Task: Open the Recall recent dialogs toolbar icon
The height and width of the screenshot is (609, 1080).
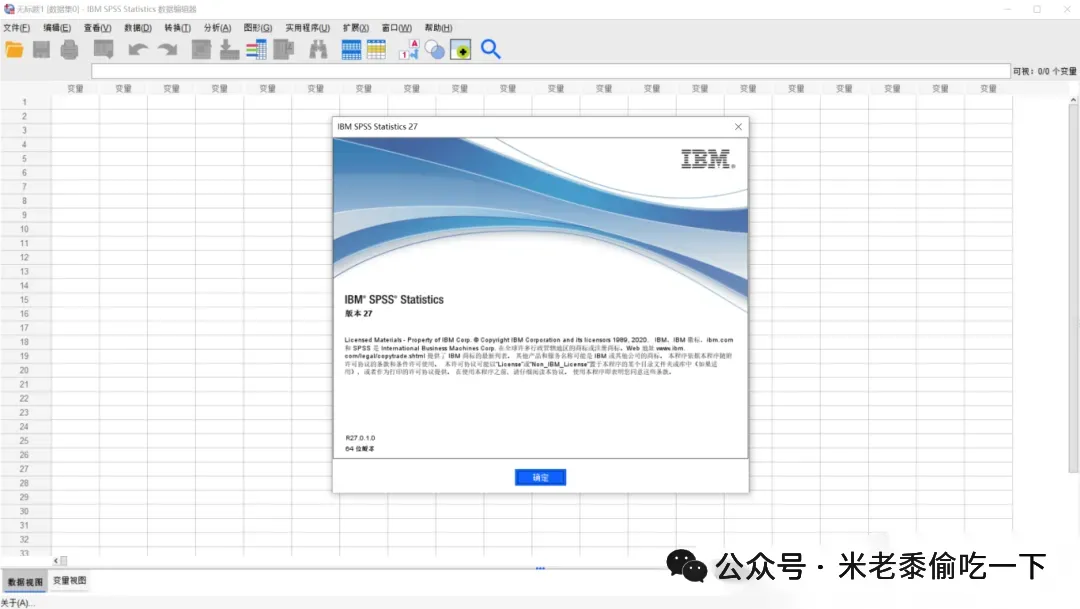Action: click(x=103, y=50)
